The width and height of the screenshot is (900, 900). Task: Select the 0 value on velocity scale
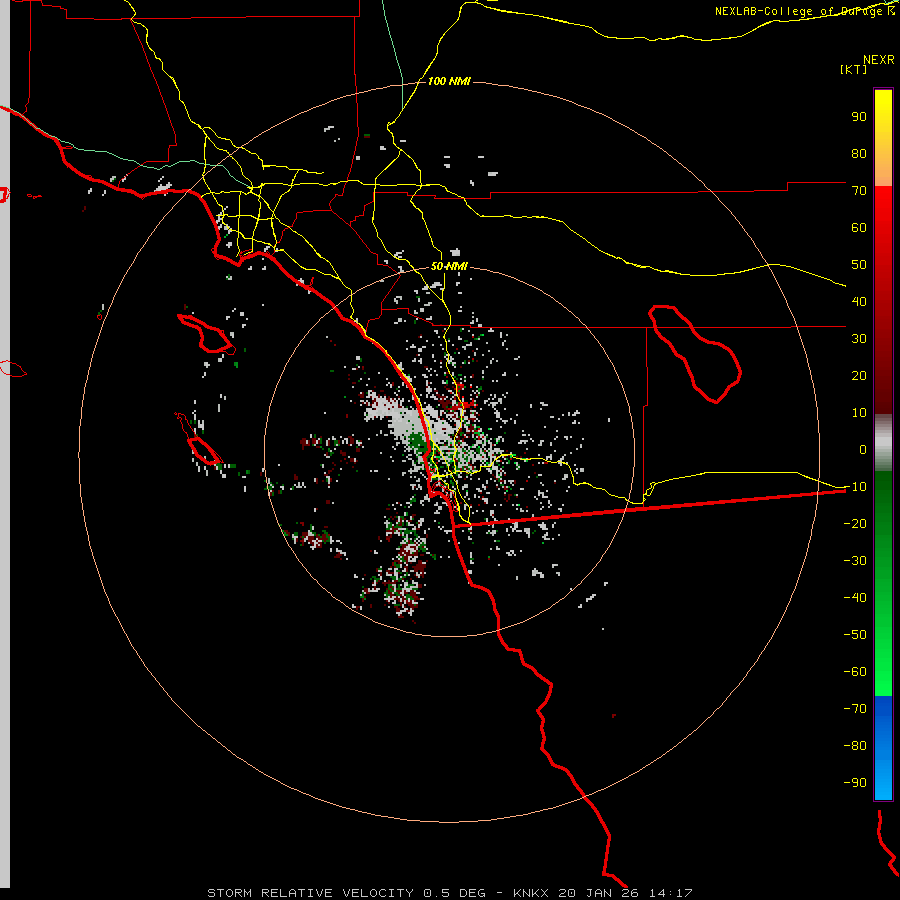(x=863, y=450)
